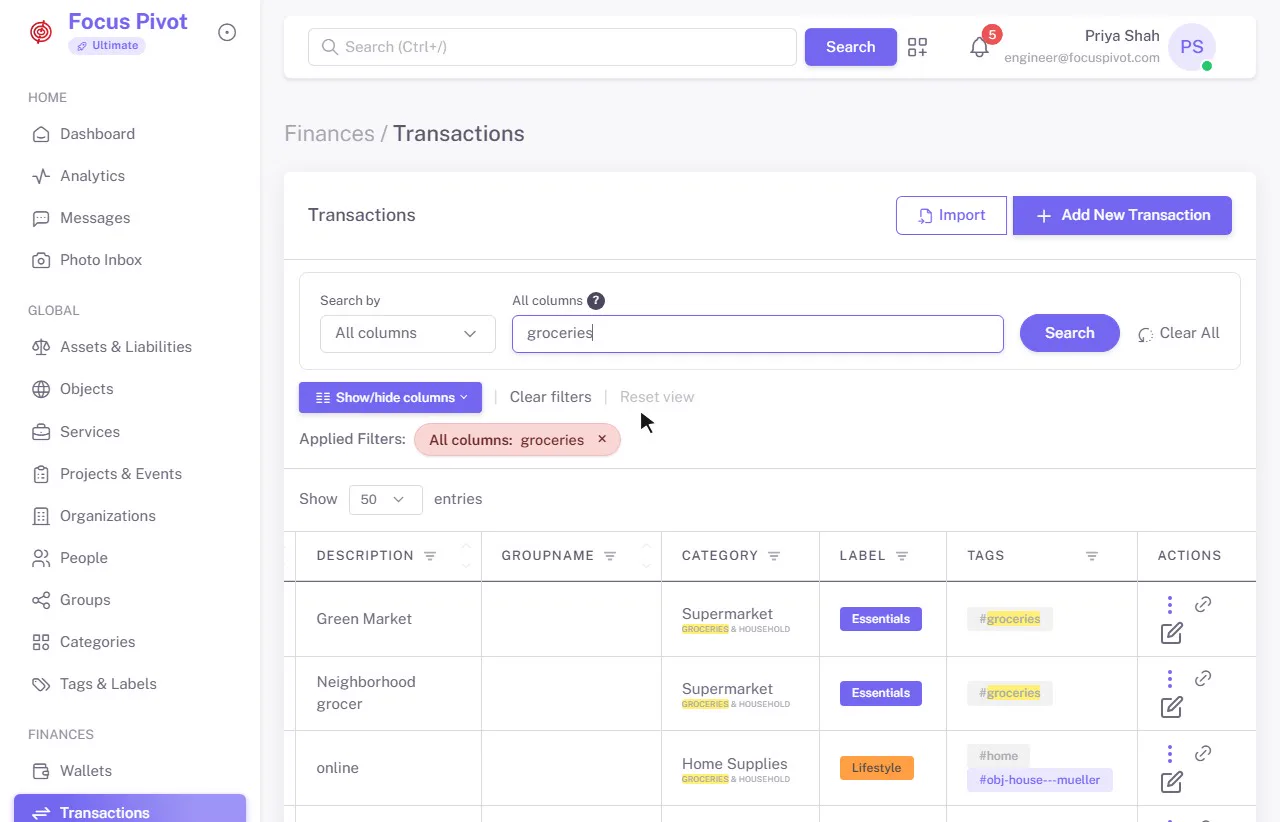The width and height of the screenshot is (1280, 822).
Task: Sort by the Description column arrows
Action: [x=466, y=556]
